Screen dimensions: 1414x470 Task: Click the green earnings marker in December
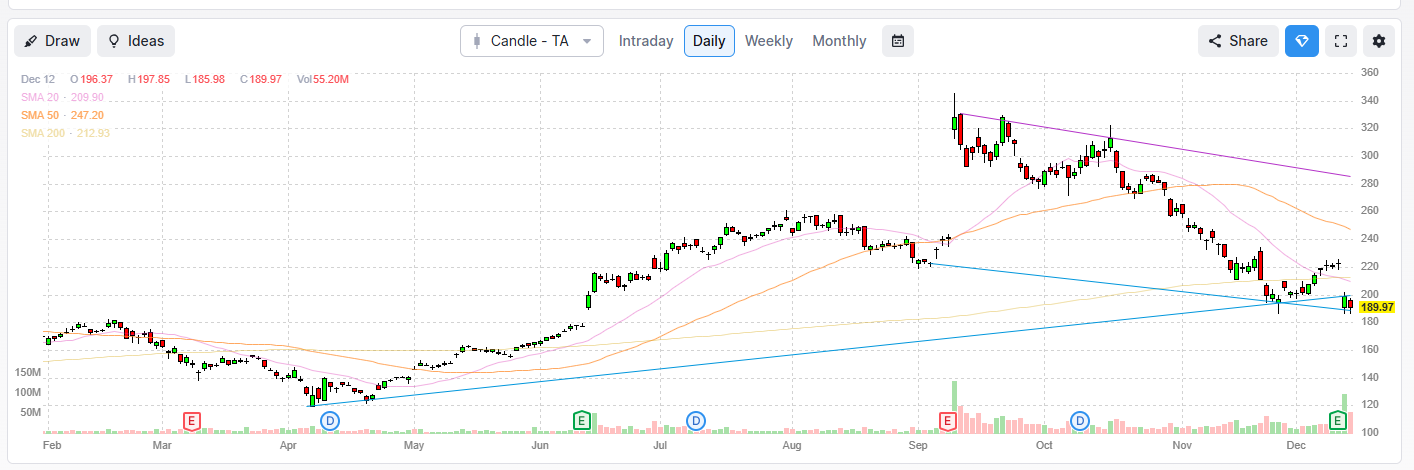pos(1338,420)
